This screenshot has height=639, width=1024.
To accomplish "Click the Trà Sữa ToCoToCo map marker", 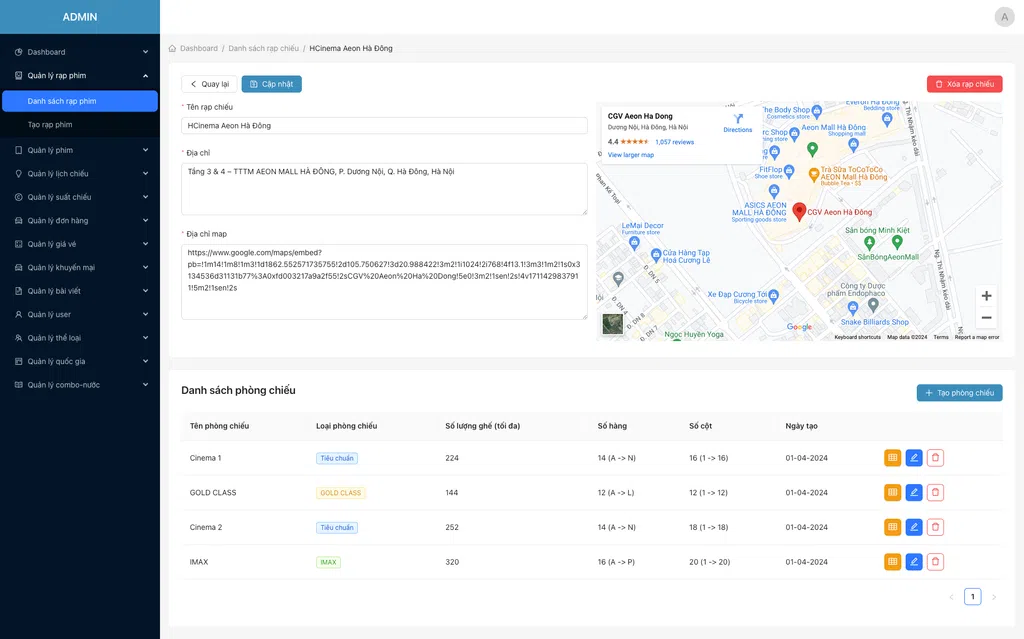I will [x=814, y=174].
